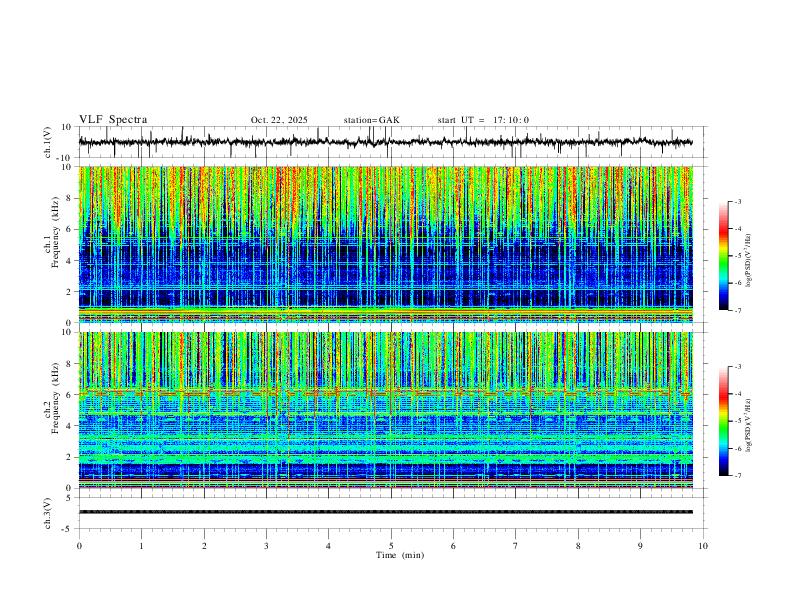Click the ch.1(V) waveform trace at top
The image size is (792, 612).
click(386, 142)
